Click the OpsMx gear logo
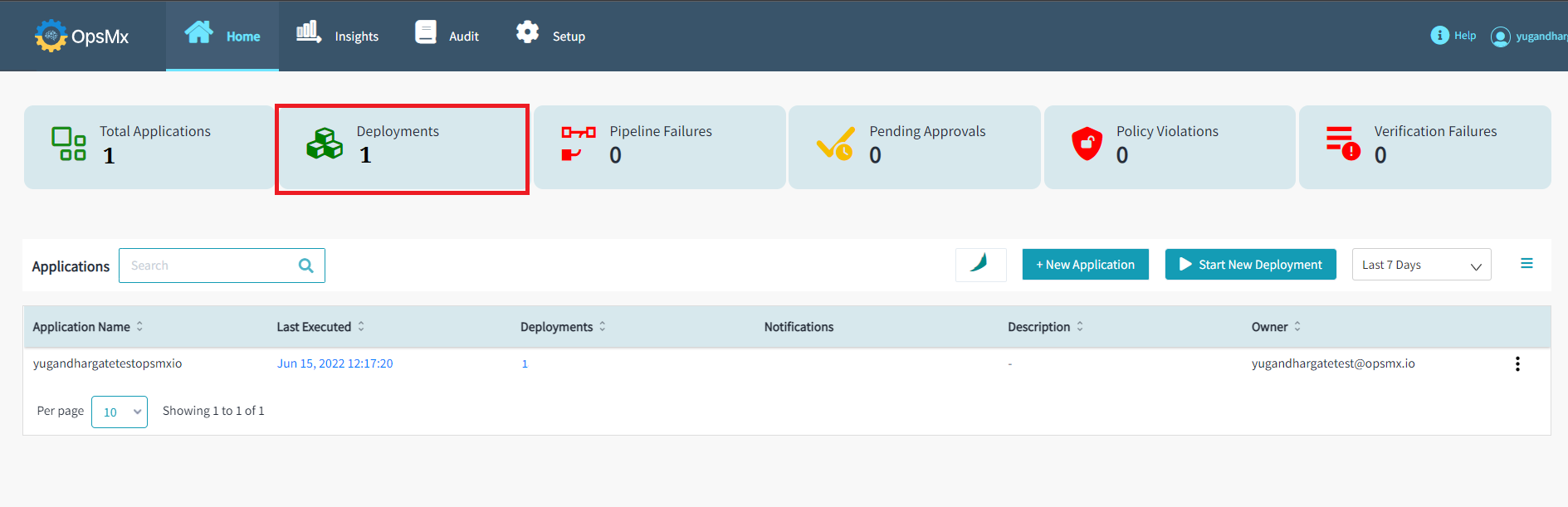 point(51,36)
